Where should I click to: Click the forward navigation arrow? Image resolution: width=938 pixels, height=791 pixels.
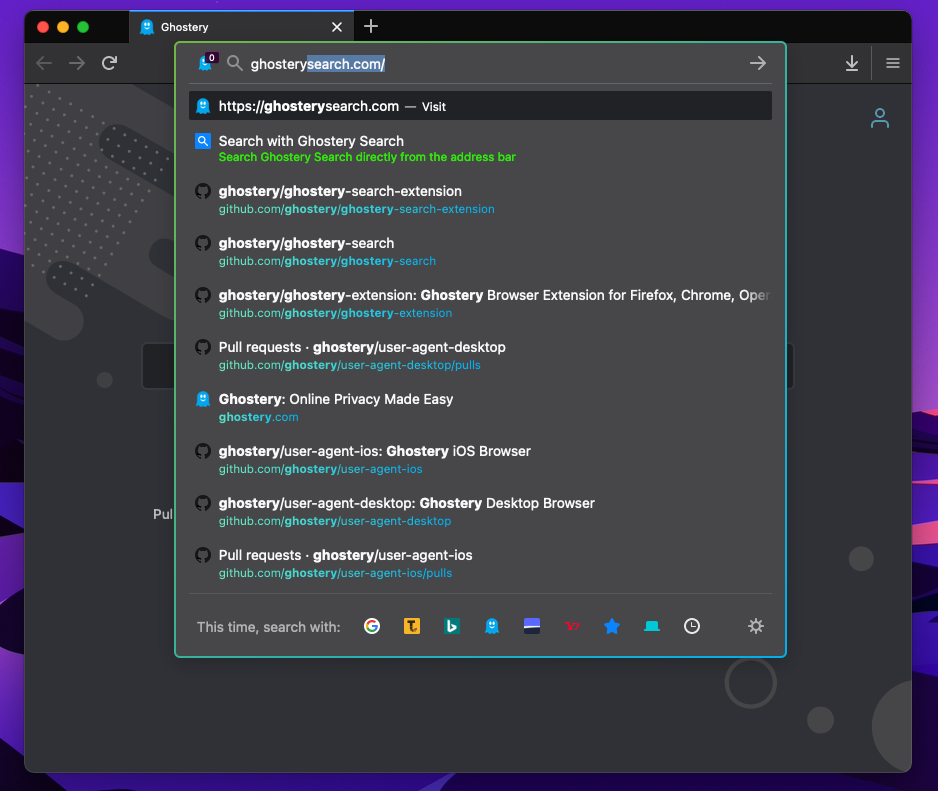tap(77, 63)
